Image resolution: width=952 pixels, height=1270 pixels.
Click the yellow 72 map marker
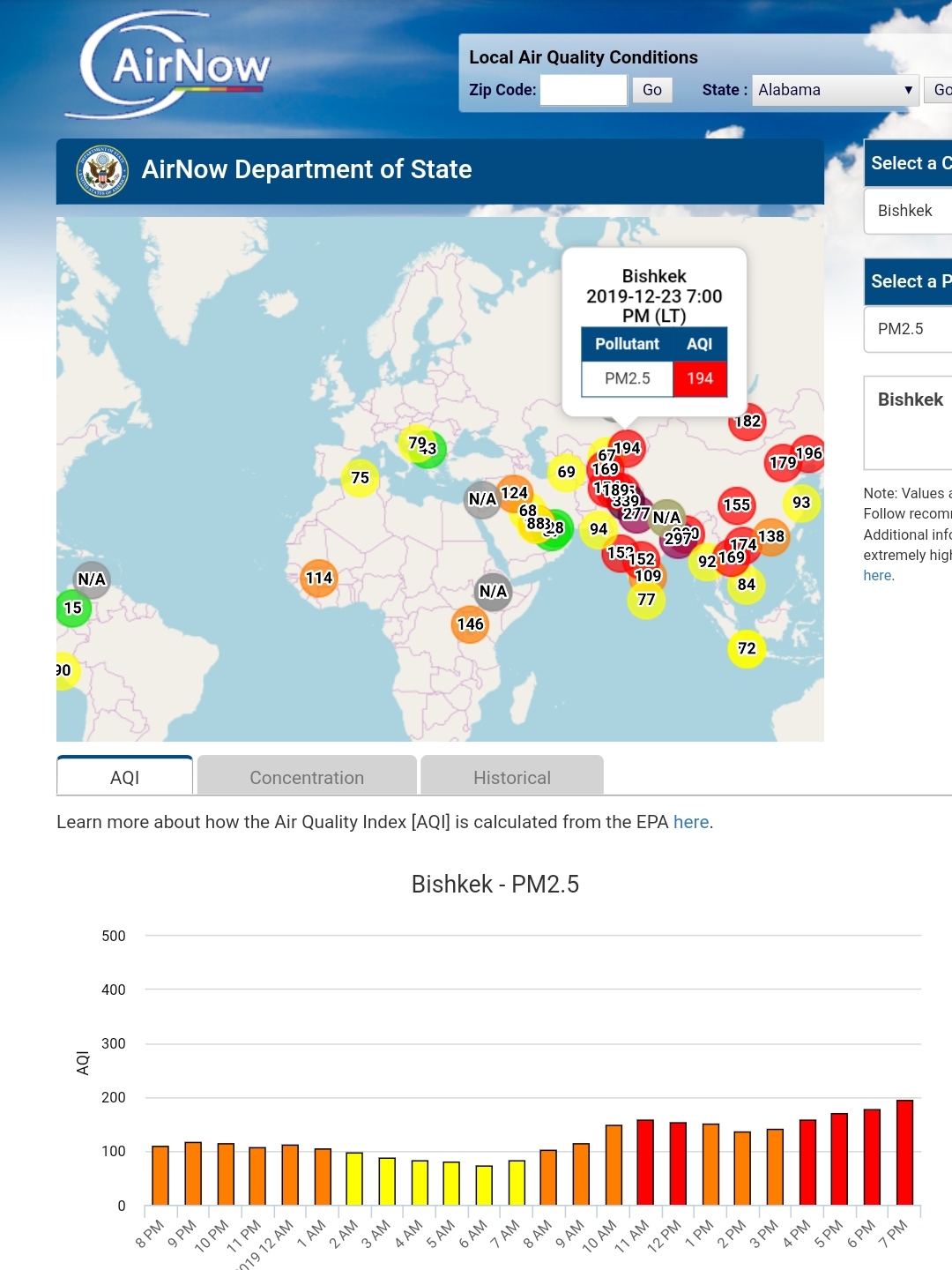pos(747,649)
